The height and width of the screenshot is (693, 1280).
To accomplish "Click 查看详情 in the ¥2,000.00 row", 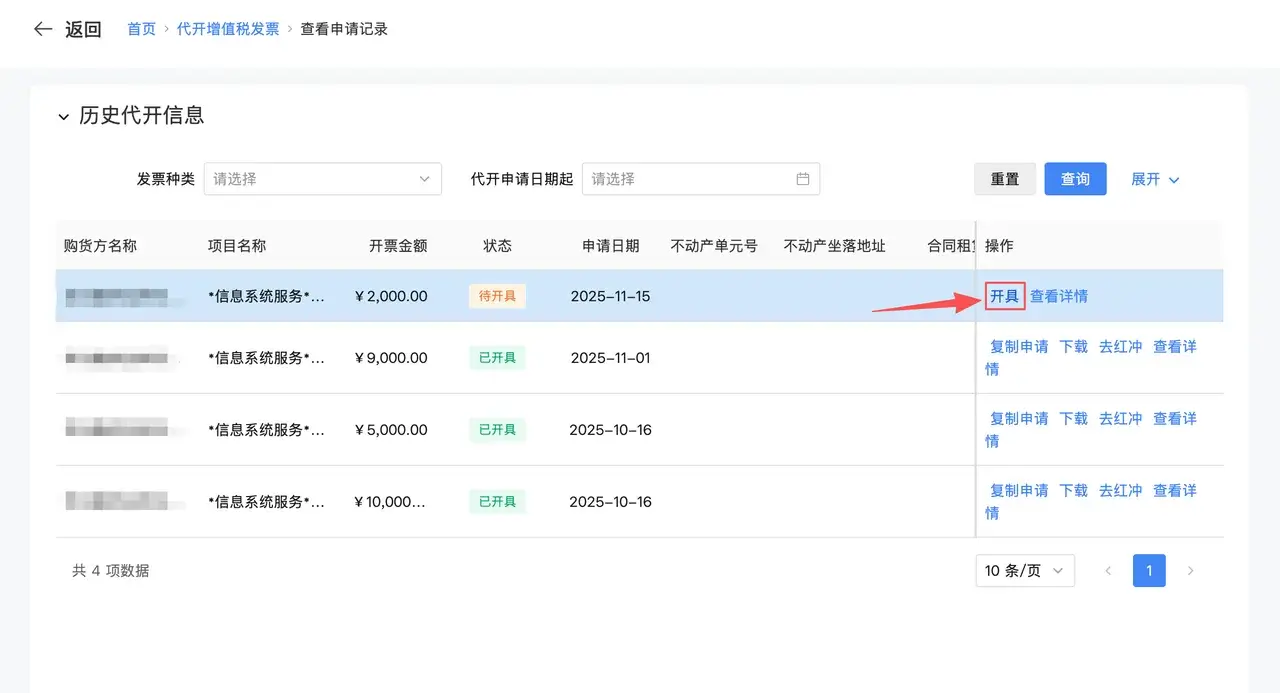I will coord(1059,296).
